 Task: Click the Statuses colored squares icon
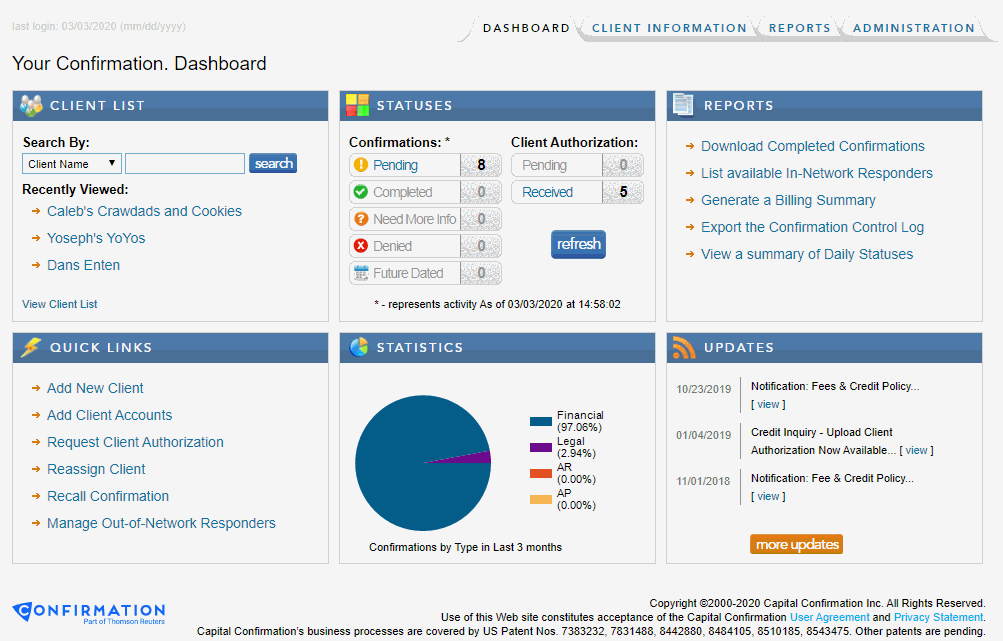tap(357, 105)
